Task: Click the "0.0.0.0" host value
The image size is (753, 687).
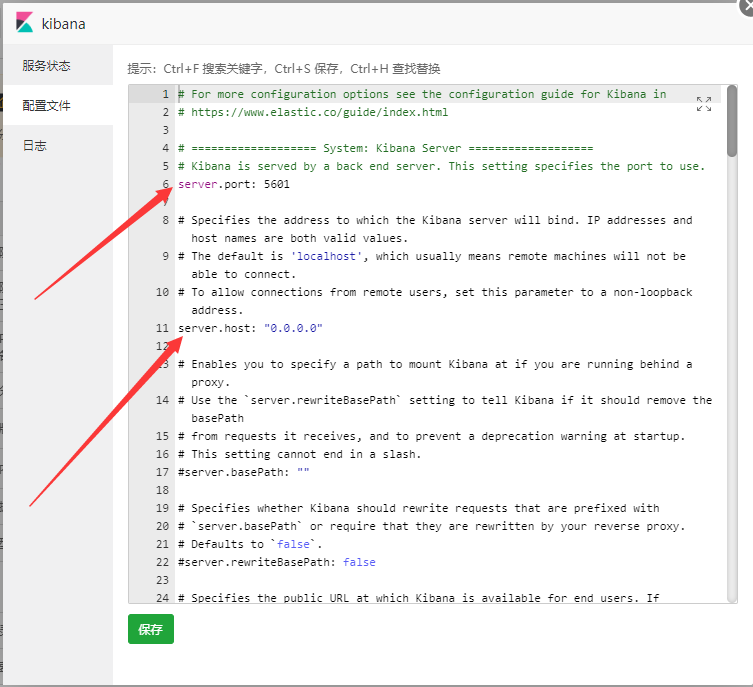Action: tap(293, 328)
